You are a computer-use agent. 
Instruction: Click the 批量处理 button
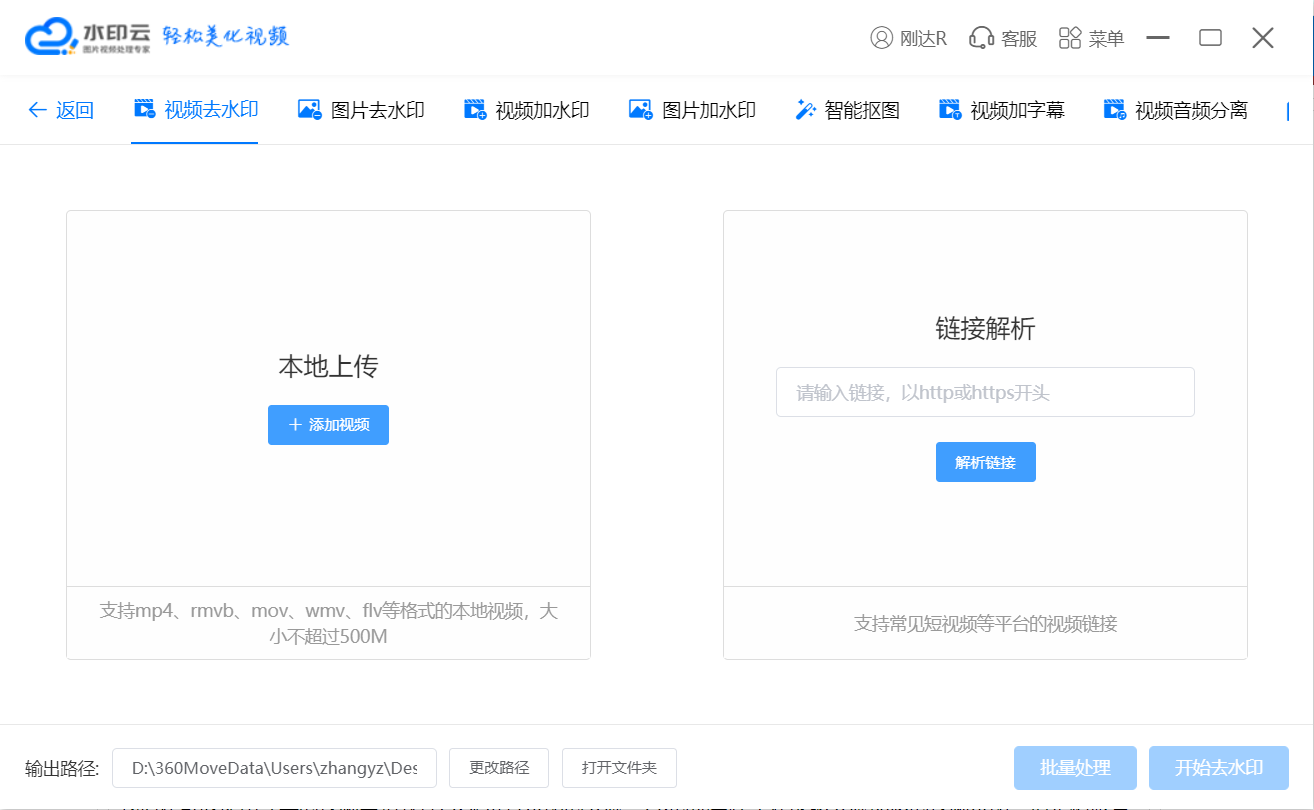click(x=1075, y=768)
